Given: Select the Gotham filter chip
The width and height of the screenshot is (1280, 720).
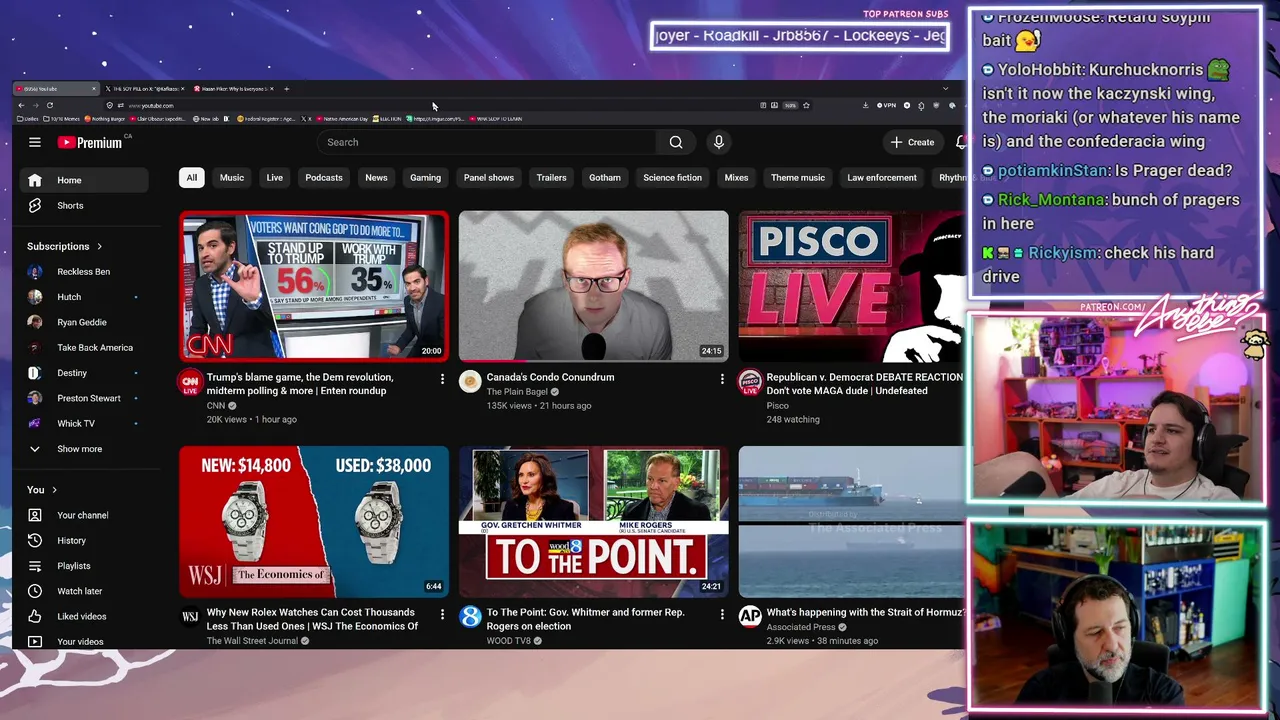Looking at the screenshot, I should (605, 178).
